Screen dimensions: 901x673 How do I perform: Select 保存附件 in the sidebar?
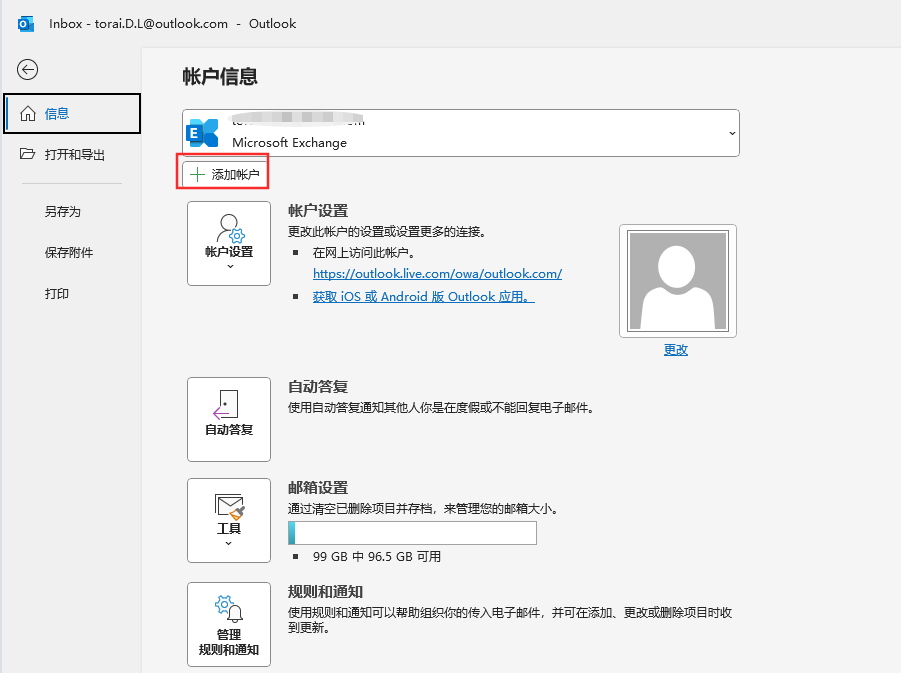[69, 252]
